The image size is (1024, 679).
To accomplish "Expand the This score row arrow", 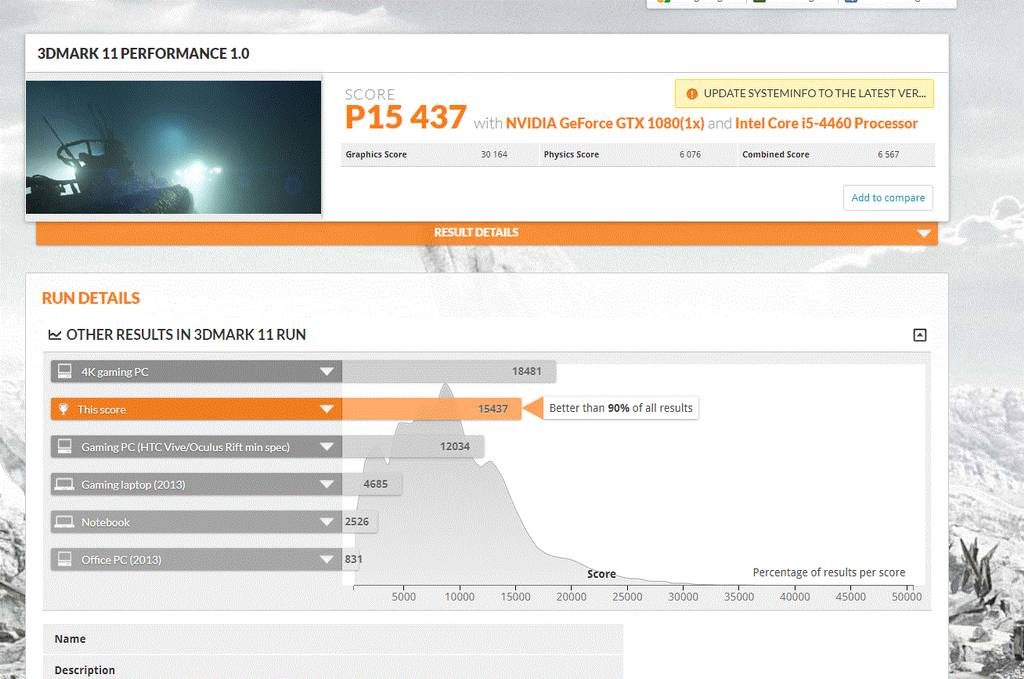I will pos(327,409).
